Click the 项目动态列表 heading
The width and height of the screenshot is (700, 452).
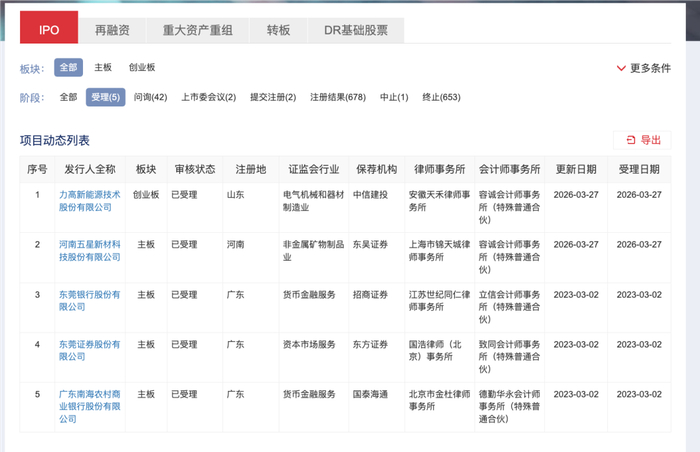pos(54,140)
